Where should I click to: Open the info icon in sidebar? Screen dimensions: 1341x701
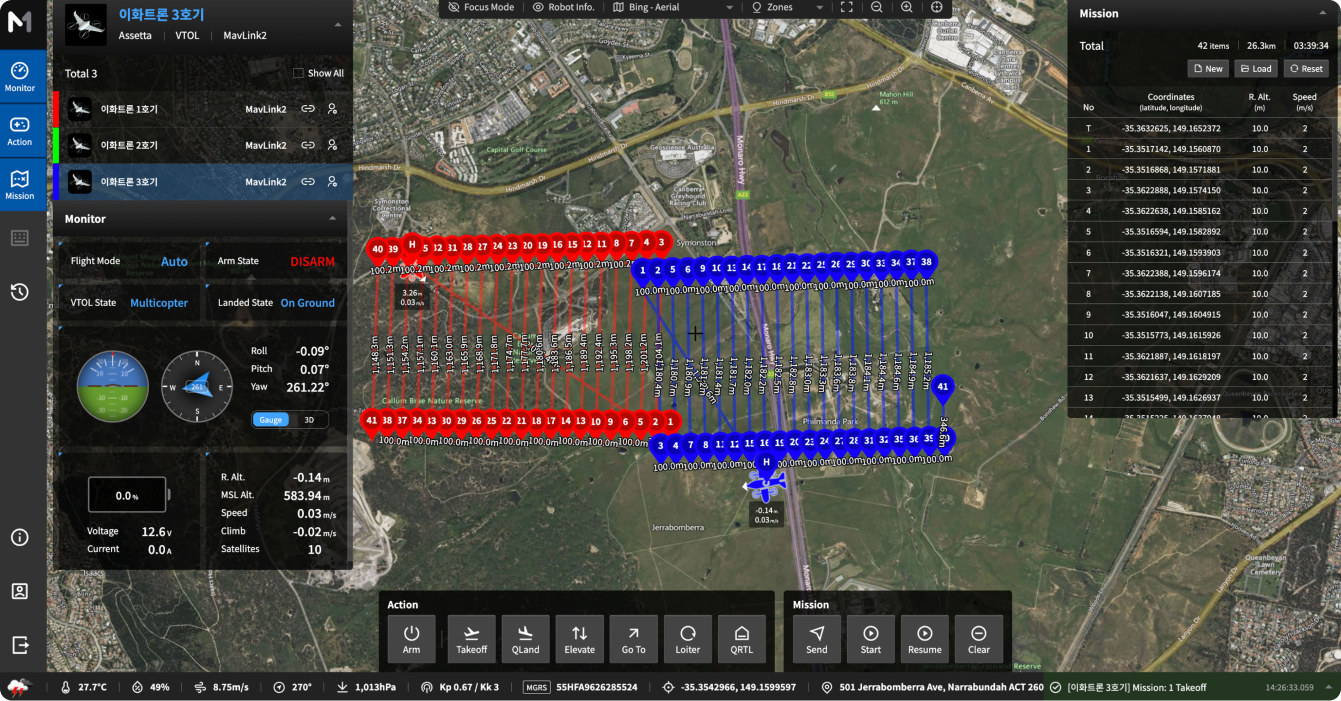coord(20,537)
